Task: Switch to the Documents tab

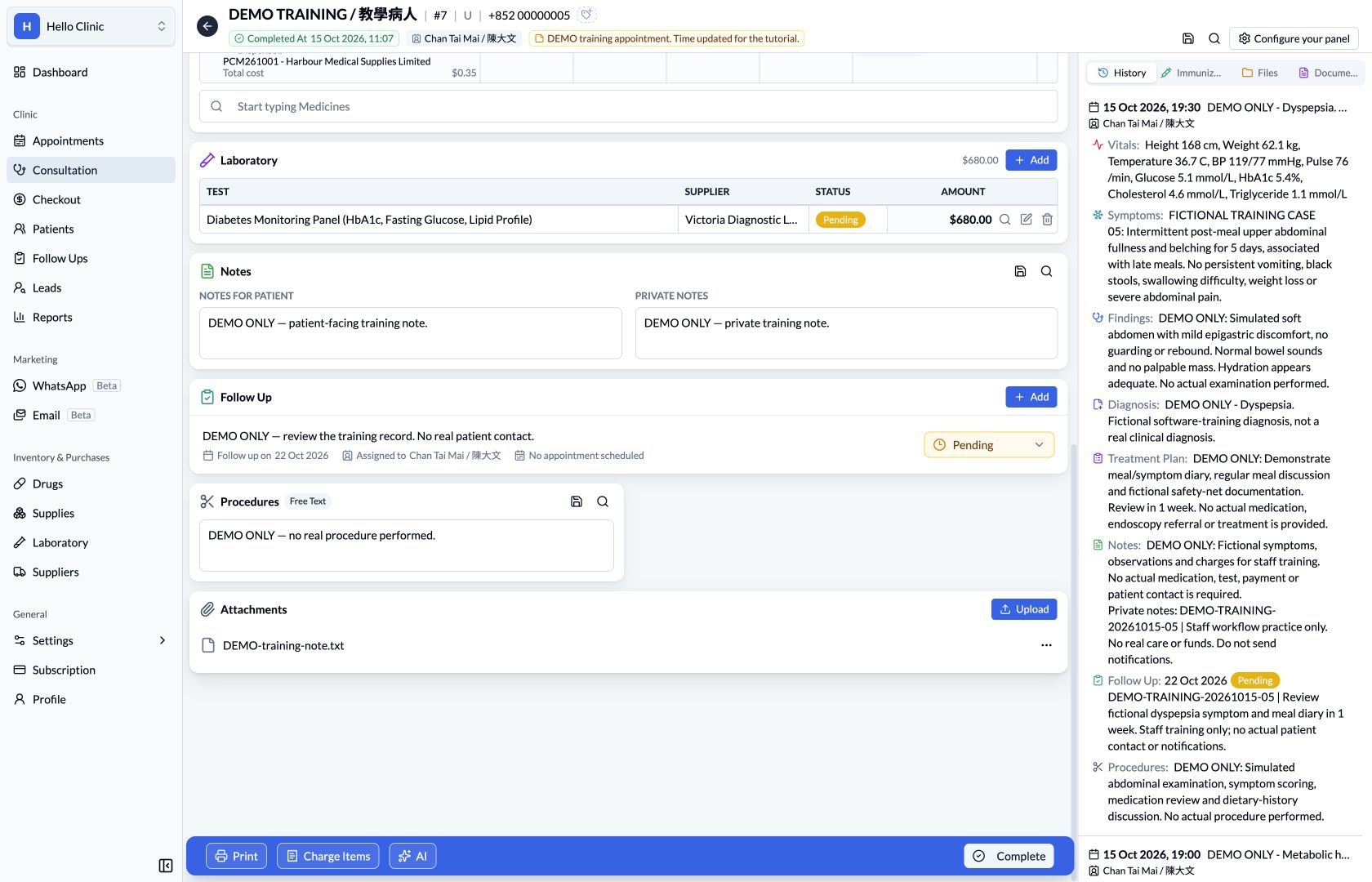Action: [1328, 73]
